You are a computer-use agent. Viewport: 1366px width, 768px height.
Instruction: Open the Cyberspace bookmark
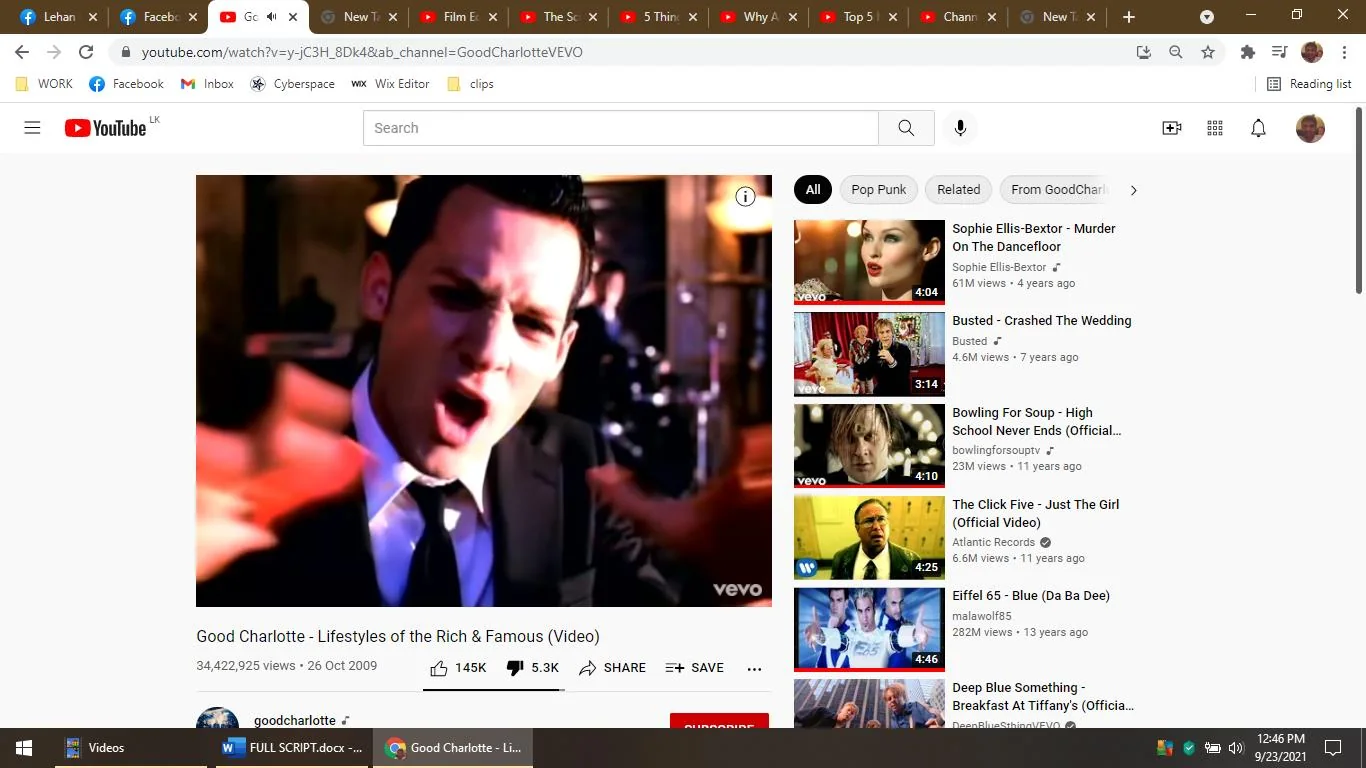[x=292, y=84]
